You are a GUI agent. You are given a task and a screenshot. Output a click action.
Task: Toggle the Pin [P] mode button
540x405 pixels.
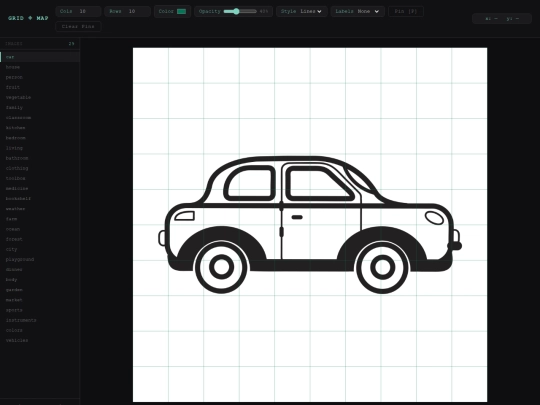pos(406,11)
